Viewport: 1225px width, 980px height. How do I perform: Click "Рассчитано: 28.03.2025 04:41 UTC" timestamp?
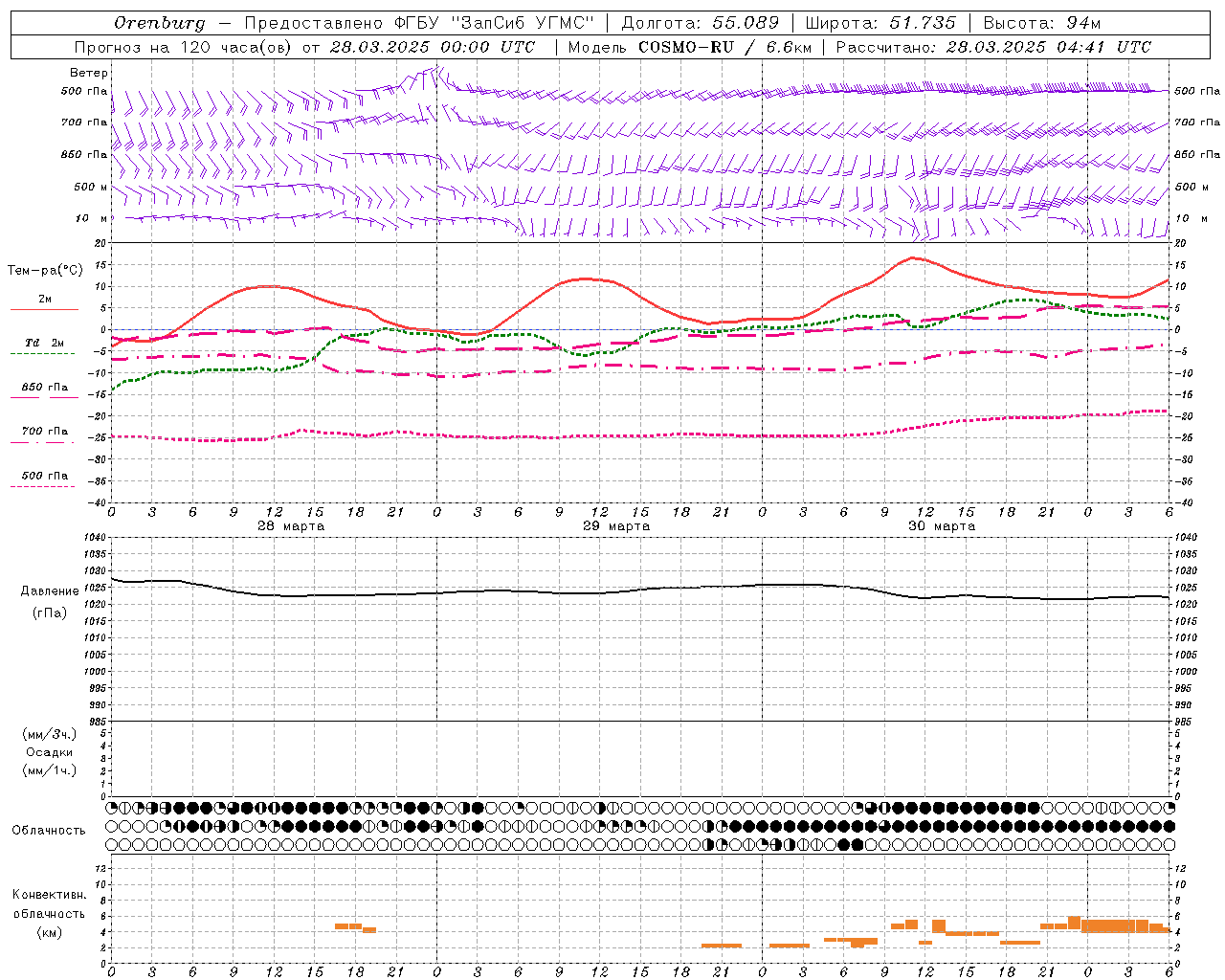[993, 47]
